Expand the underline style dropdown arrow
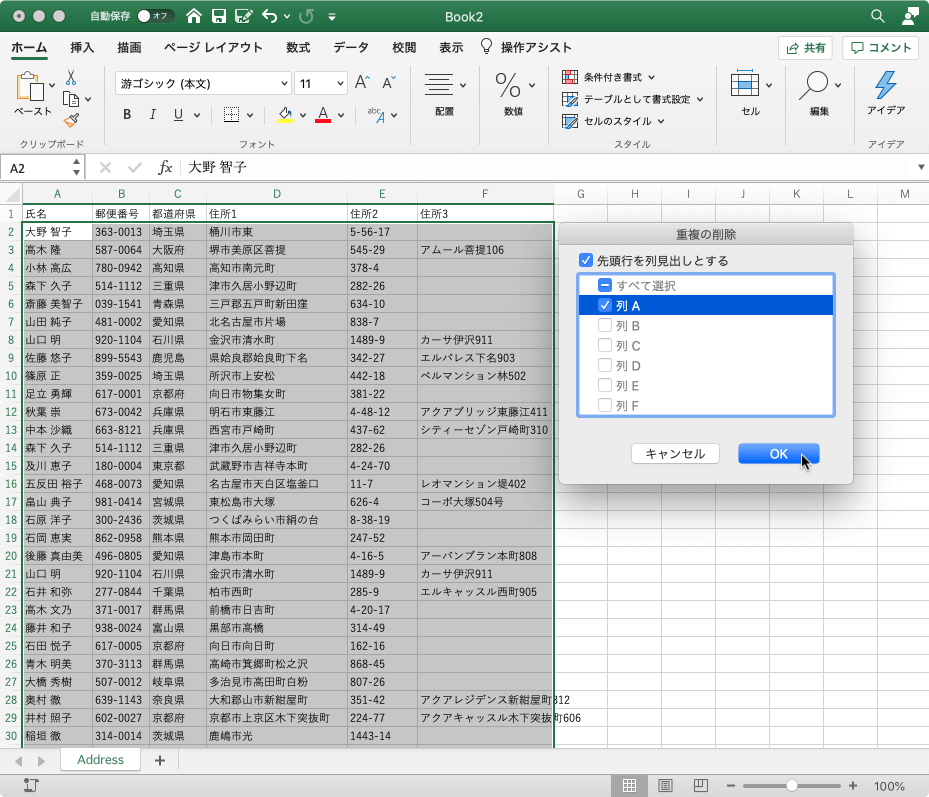 197,115
